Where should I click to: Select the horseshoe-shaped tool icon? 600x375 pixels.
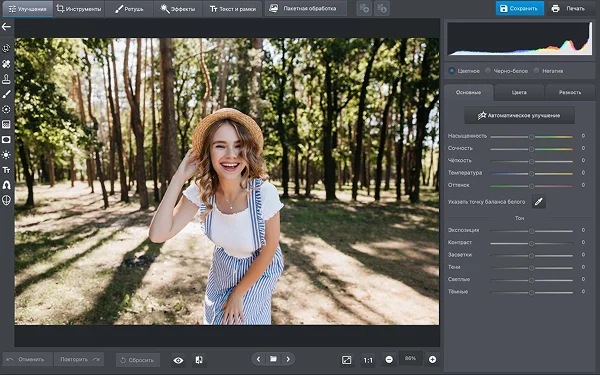click(x=6, y=185)
